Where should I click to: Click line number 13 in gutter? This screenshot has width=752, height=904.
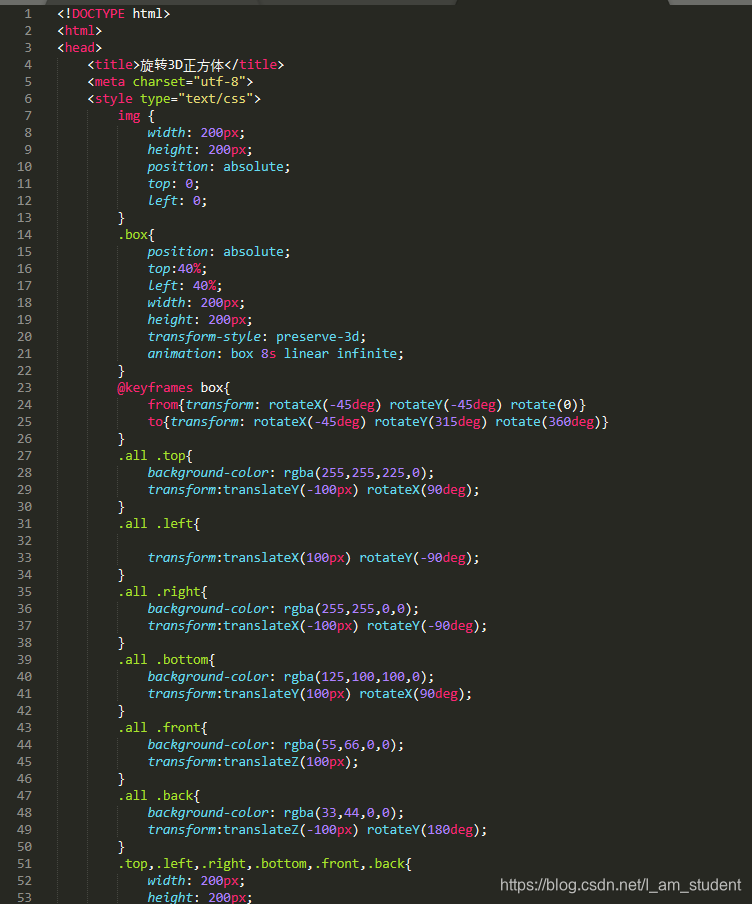(x=24, y=217)
